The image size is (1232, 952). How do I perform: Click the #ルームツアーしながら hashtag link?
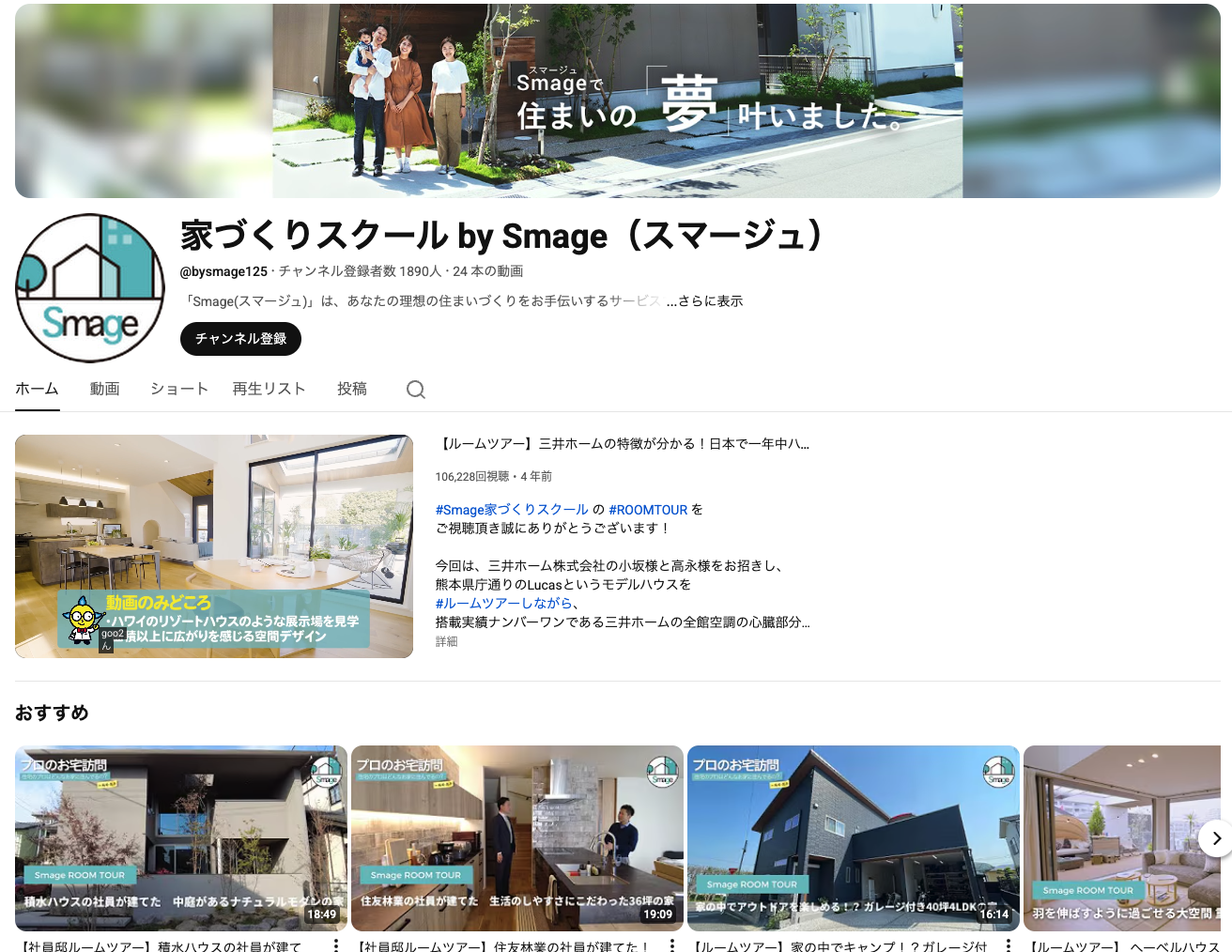pos(503,604)
